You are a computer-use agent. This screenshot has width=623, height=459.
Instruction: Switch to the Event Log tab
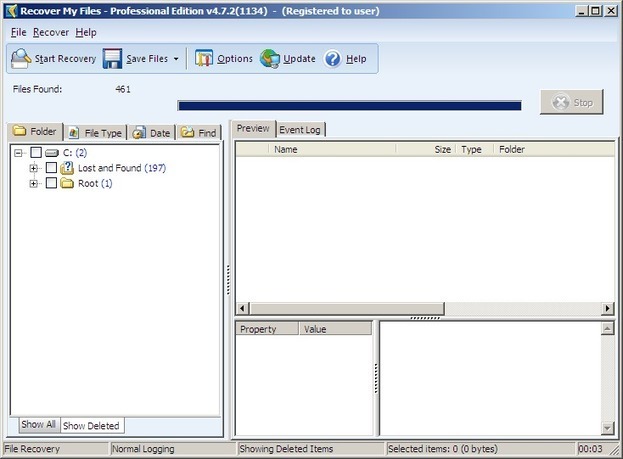point(301,129)
